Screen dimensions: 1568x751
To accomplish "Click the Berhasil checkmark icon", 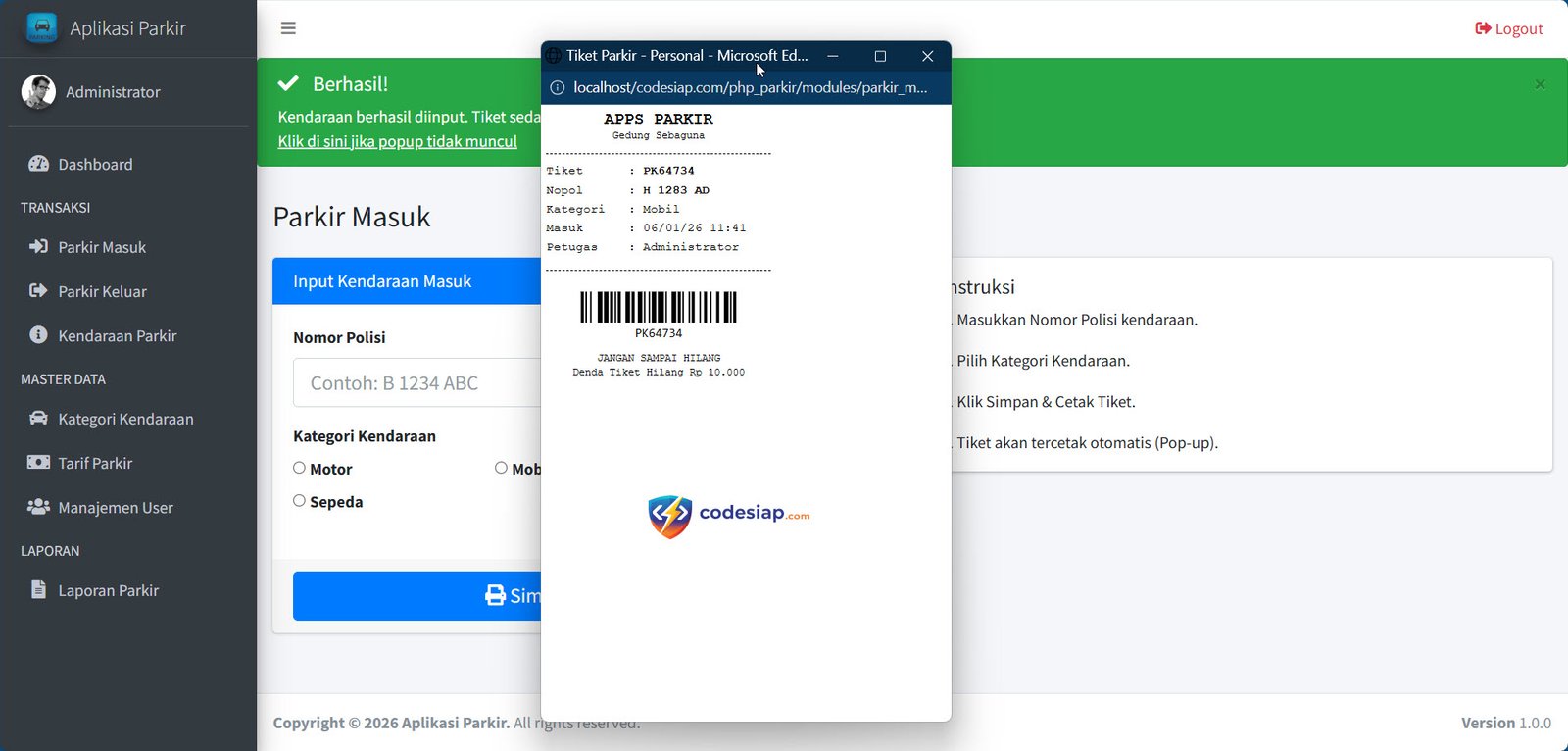I will (288, 83).
